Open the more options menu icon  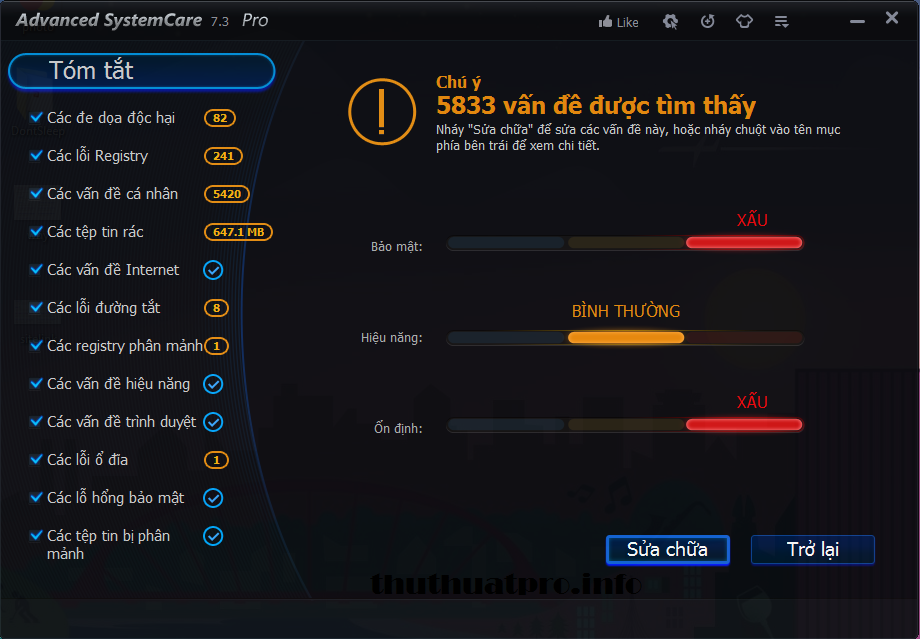click(781, 22)
